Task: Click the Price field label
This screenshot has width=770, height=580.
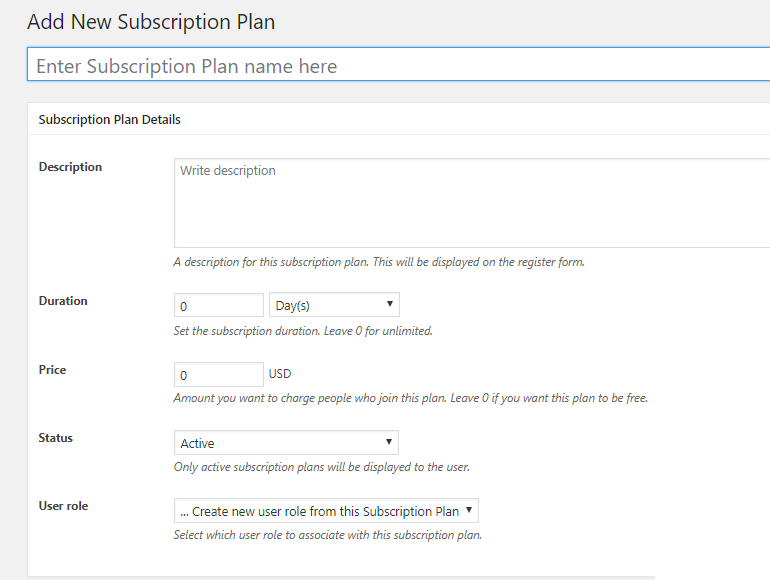Action: (52, 370)
